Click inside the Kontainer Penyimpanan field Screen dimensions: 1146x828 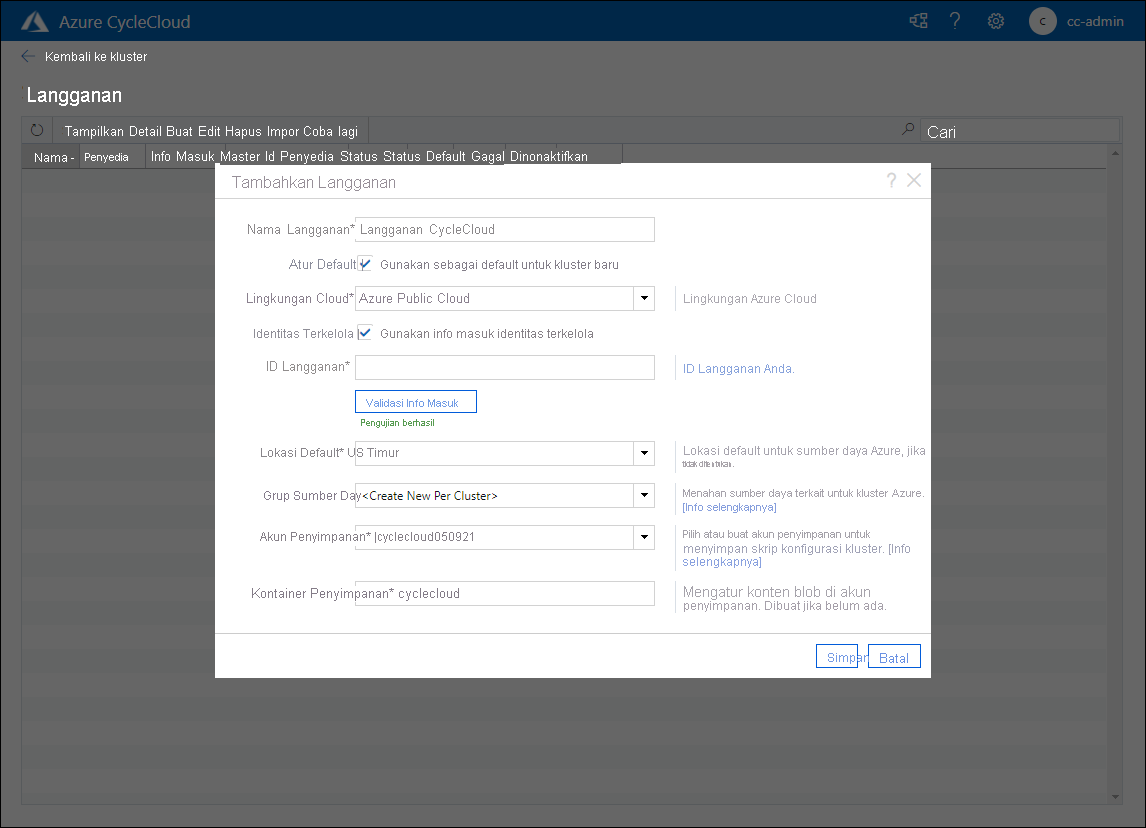coord(505,593)
